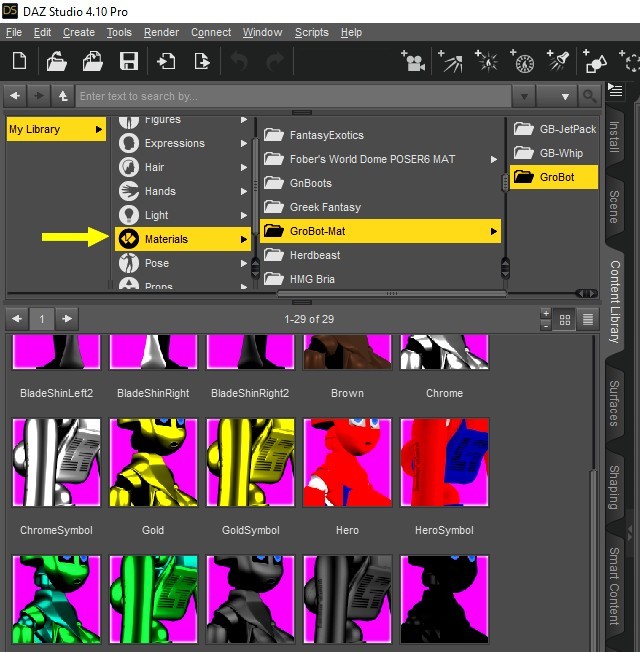This screenshot has height=652, width=640.
Task: Create a new camera
Action: (413, 62)
